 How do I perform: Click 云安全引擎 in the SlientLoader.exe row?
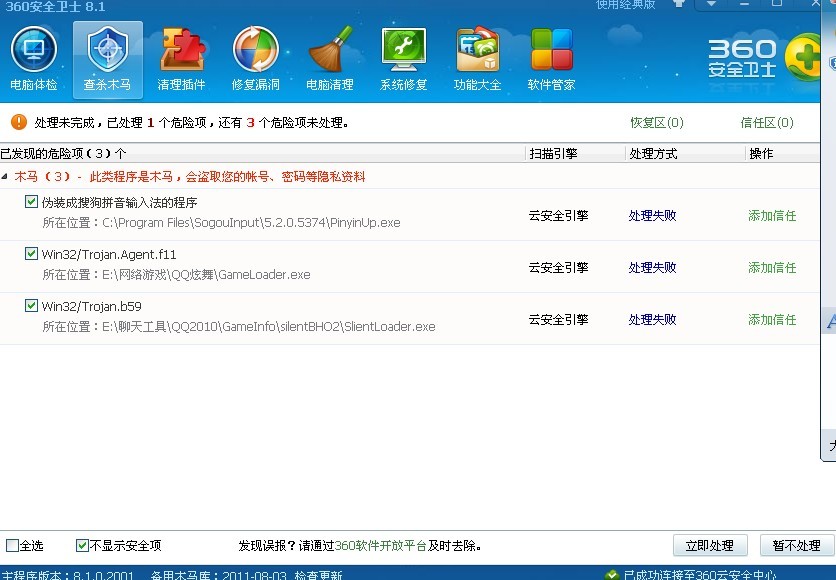(558, 319)
